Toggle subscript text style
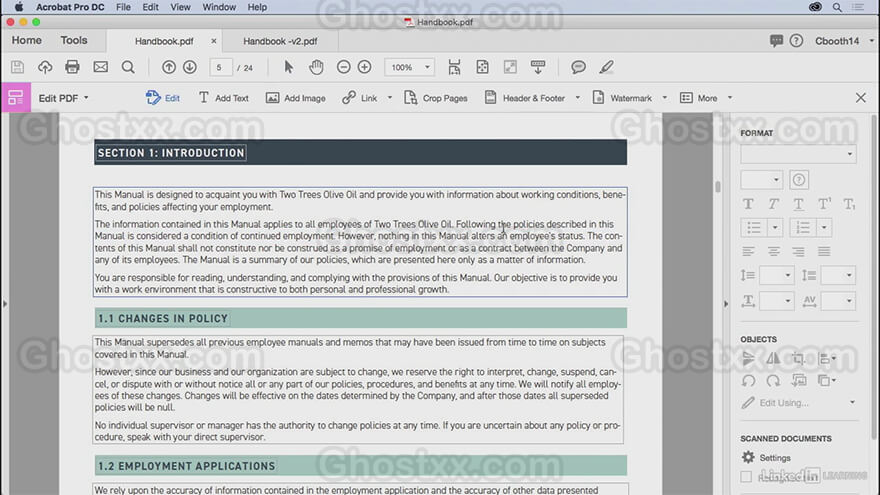Image resolution: width=880 pixels, height=495 pixels. point(849,204)
